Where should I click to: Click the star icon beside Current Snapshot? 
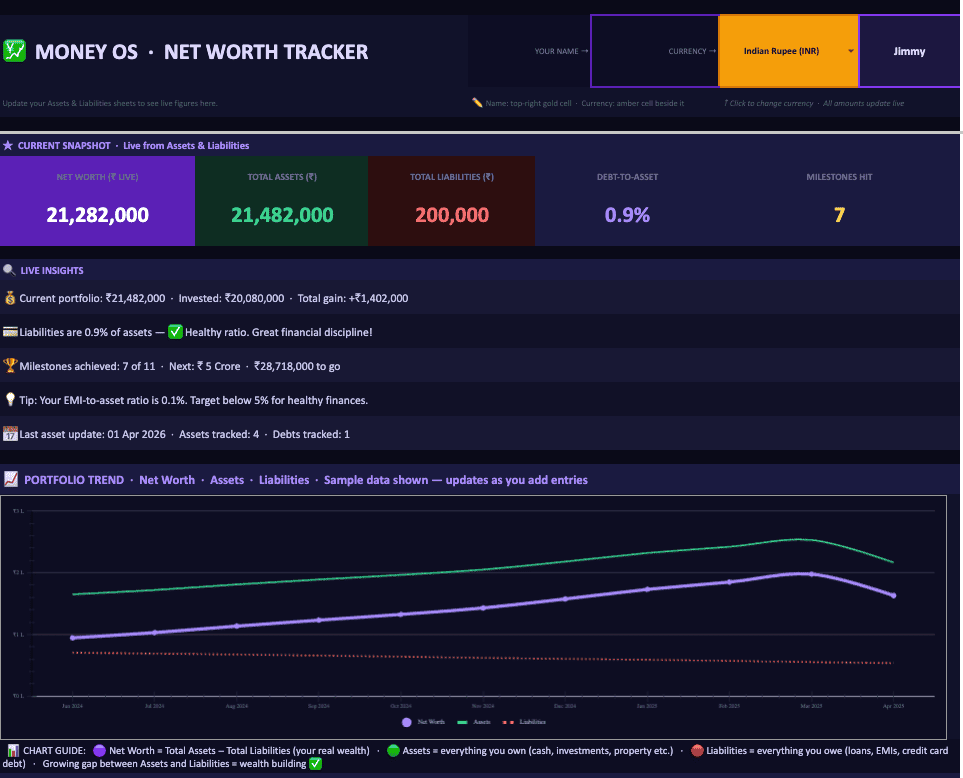8,146
